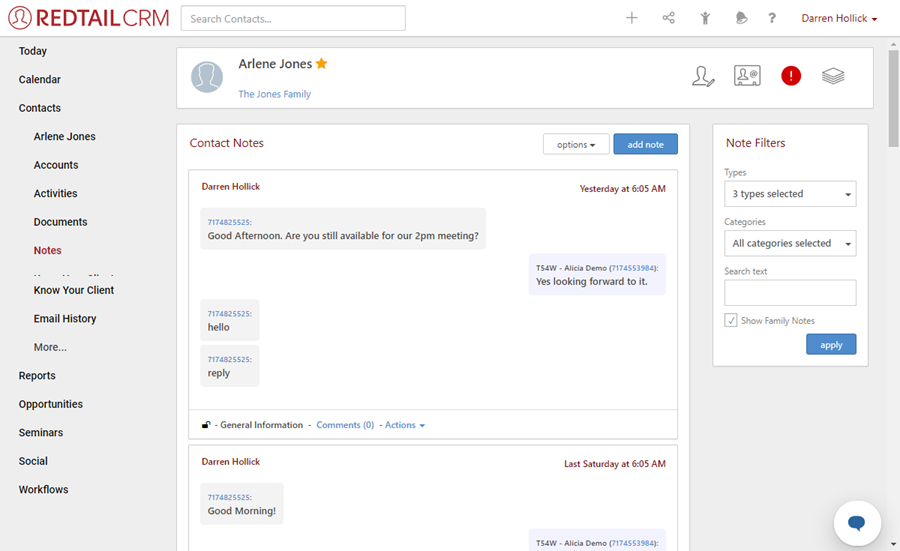The width and height of the screenshot is (900, 551).
Task: Click Arlene Jones avatar placeholder
Action: 207,77
